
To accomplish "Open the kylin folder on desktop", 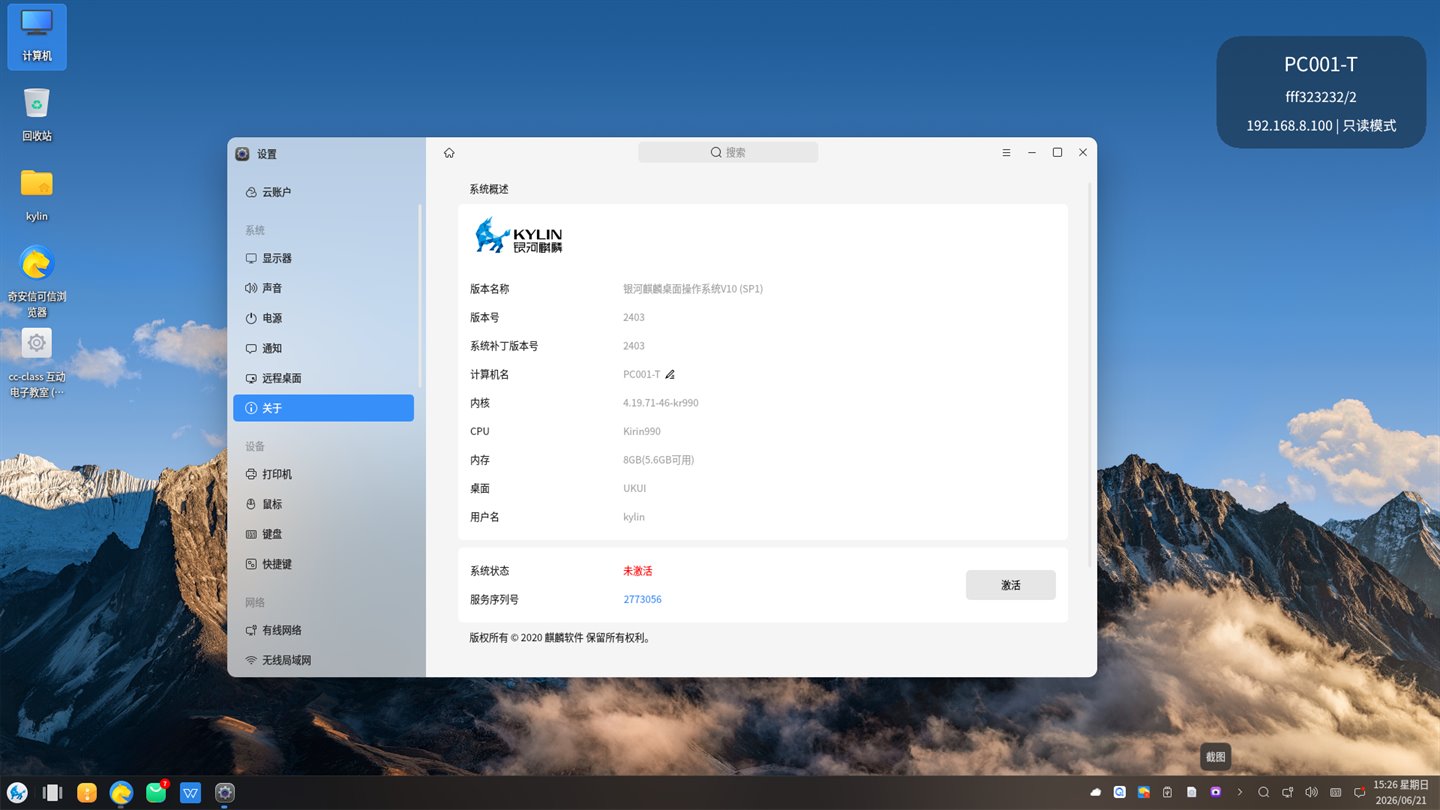I will click(37, 195).
